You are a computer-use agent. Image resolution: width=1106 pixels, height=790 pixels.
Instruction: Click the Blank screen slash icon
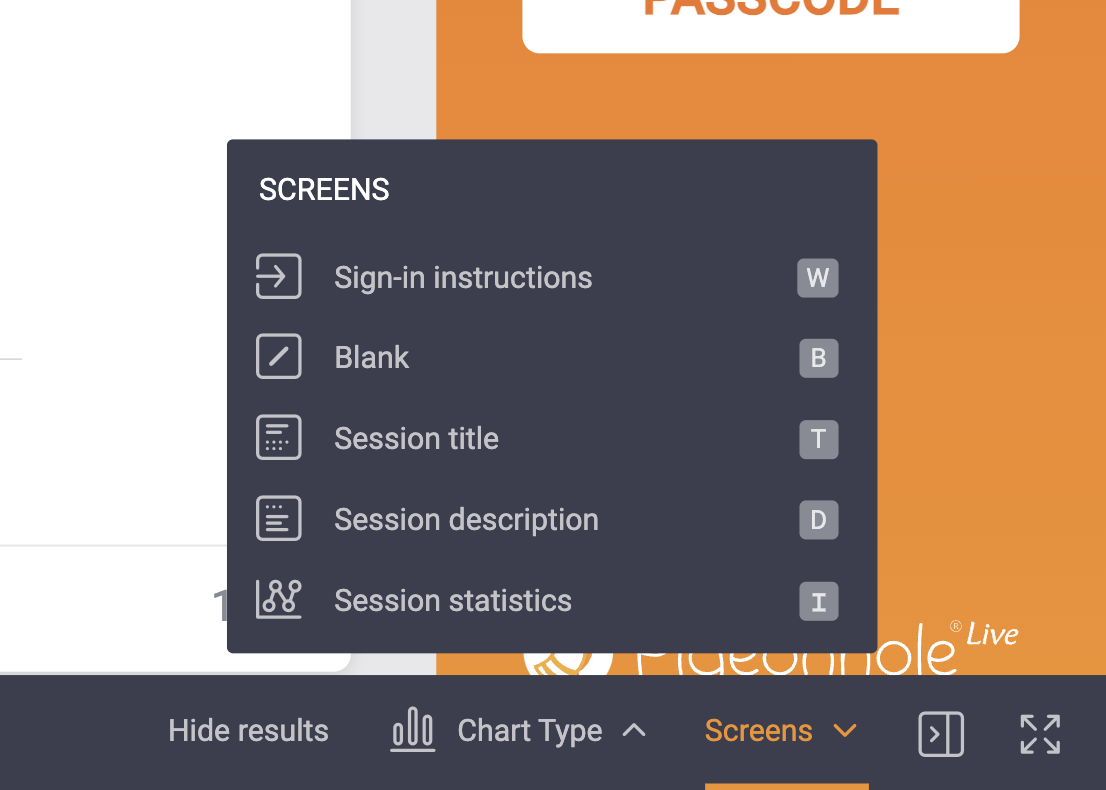278,358
